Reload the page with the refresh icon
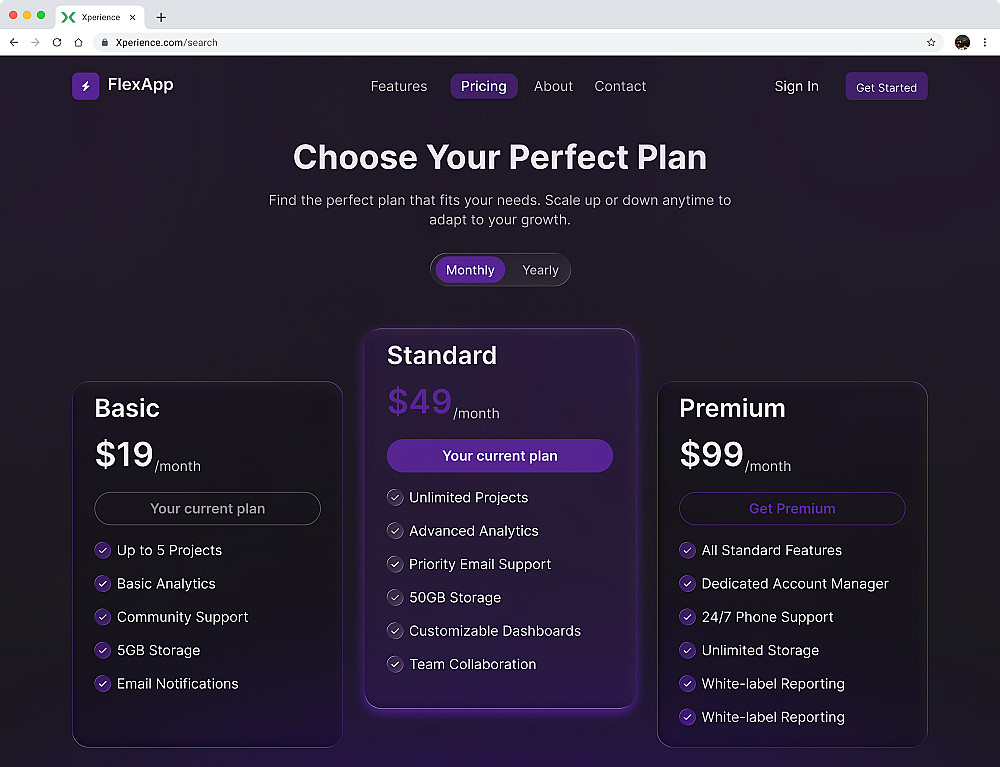Screen dimensions: 1000x767 click(x=57, y=43)
